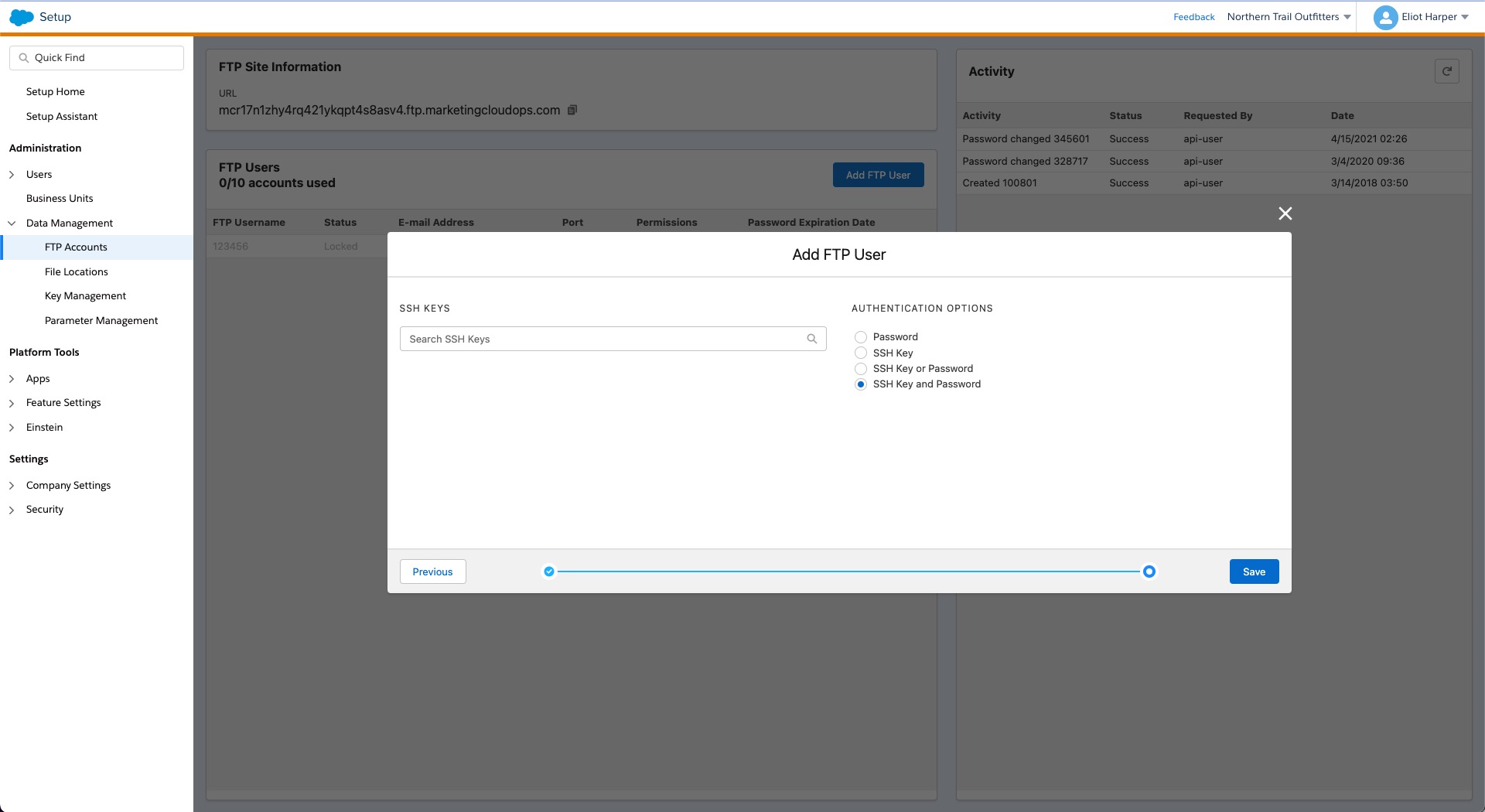
Task: Open Key Management
Action: (x=85, y=295)
